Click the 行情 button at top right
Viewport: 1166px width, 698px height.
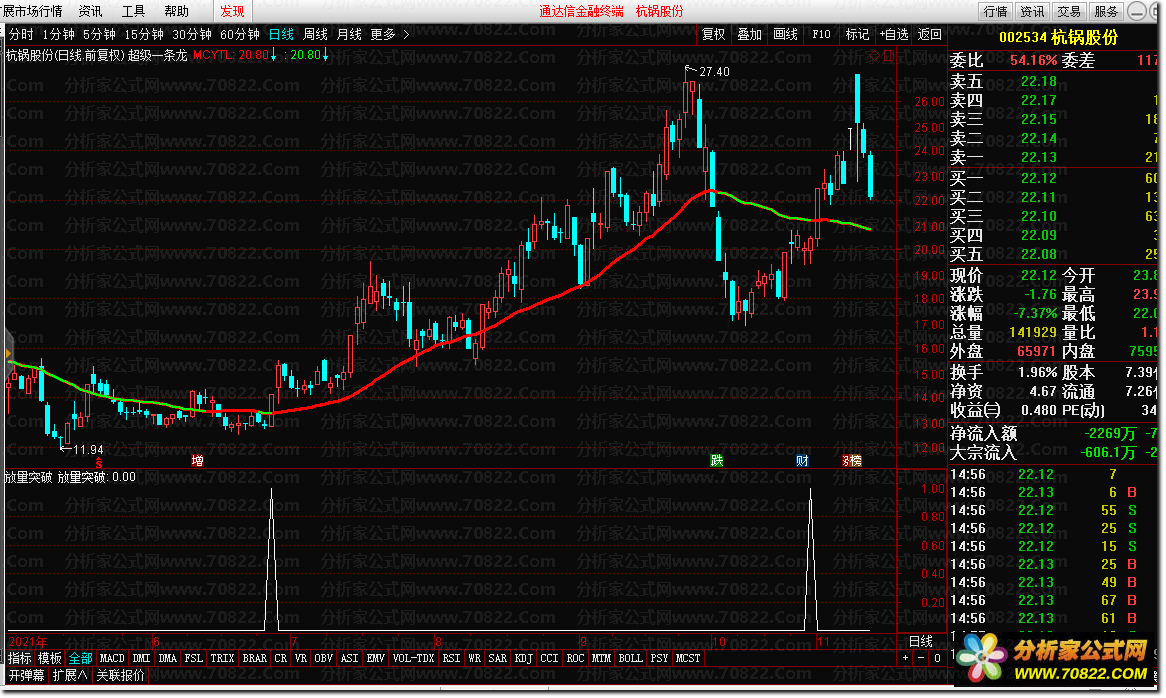pyautogui.click(x=995, y=11)
